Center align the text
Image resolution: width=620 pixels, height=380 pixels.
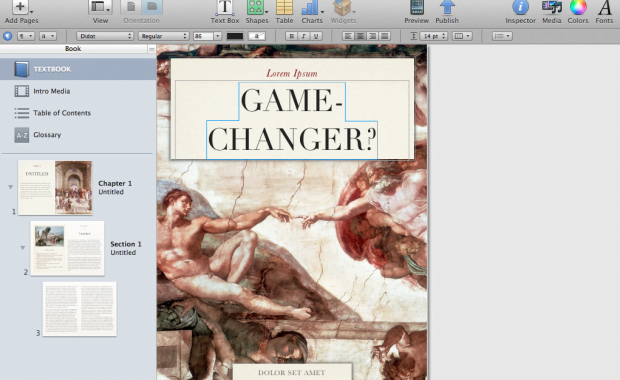pos(360,36)
